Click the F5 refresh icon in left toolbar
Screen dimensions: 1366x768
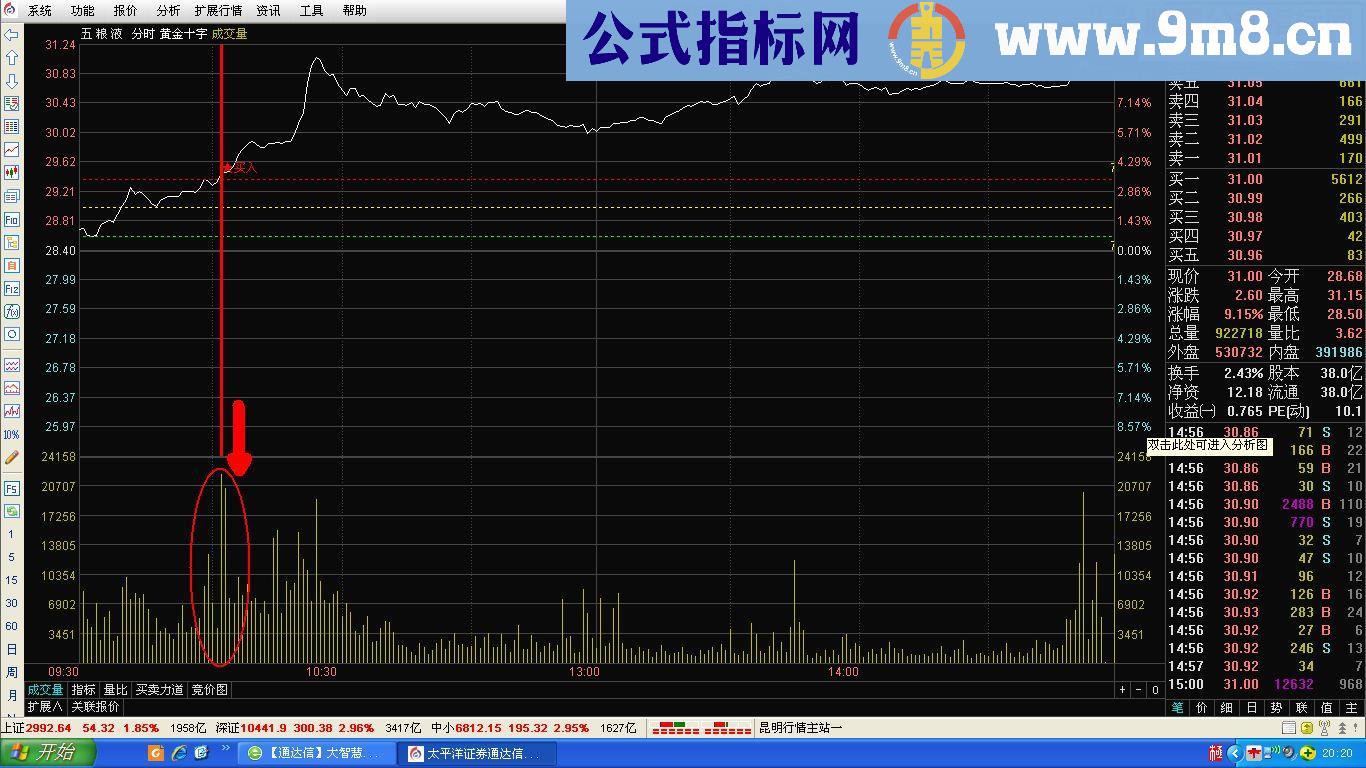tap(14, 488)
